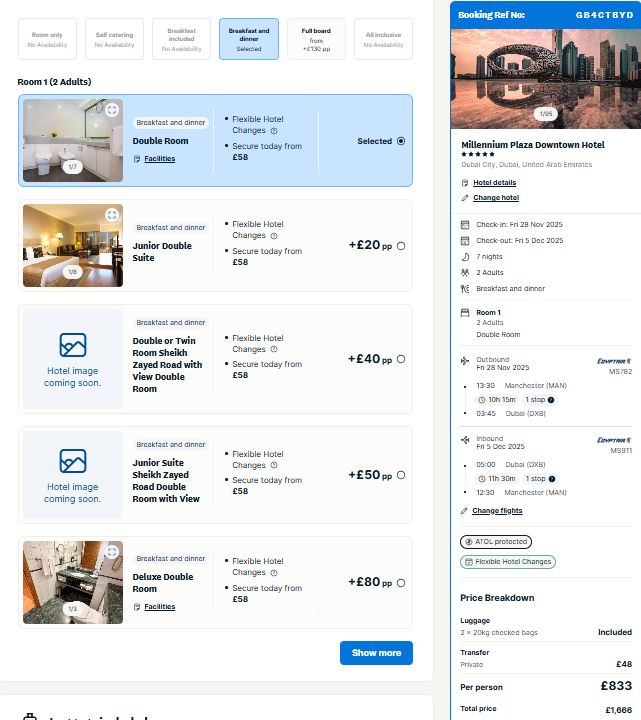
Task: Open info icon for Junior Suite Sheikh Zayed Flexible Changes
Action: [274, 465]
